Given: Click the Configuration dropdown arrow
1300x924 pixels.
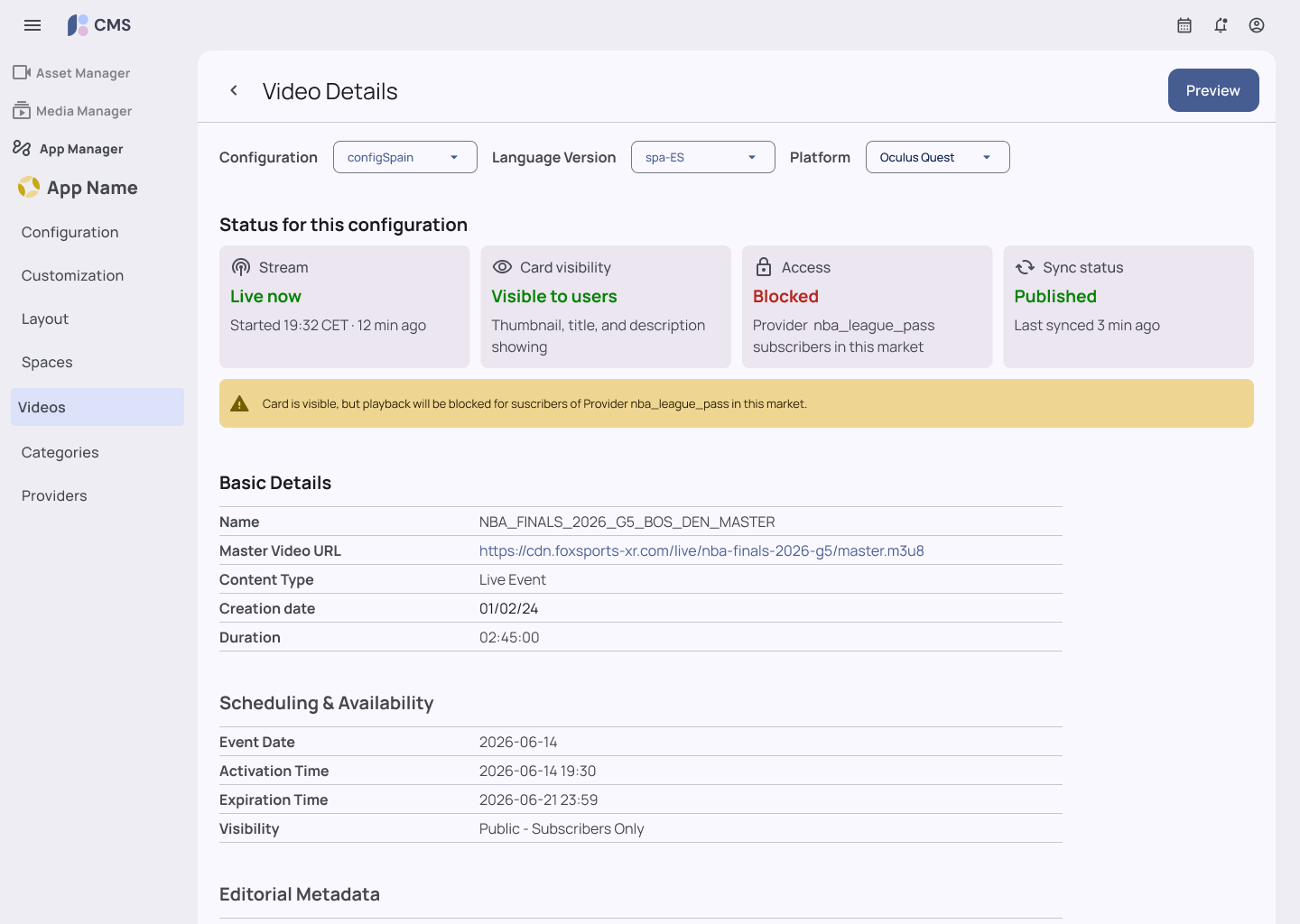Looking at the screenshot, I should [x=454, y=157].
